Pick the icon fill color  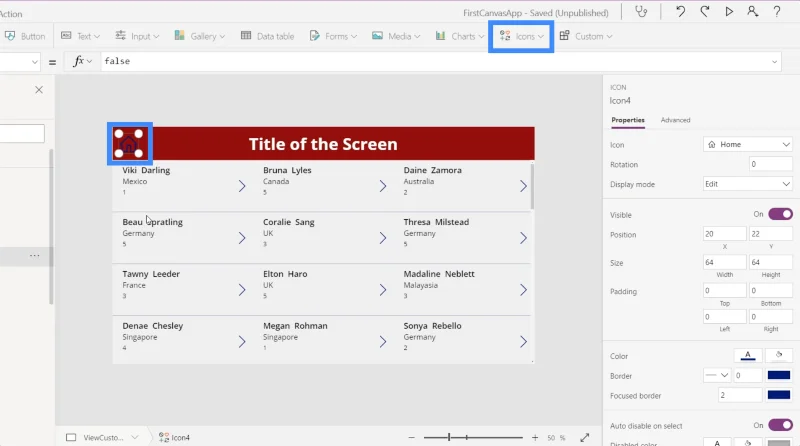point(779,355)
